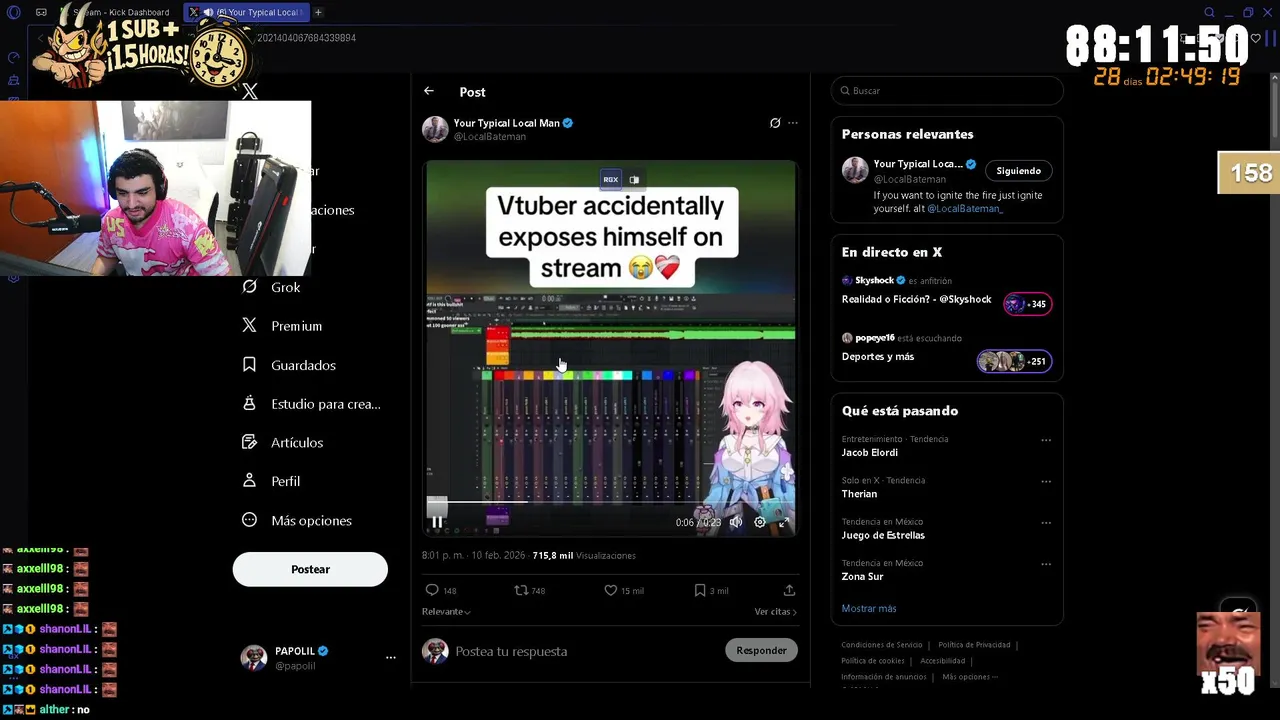Open video settings gear
This screenshot has height=720, width=1280.
tap(760, 522)
